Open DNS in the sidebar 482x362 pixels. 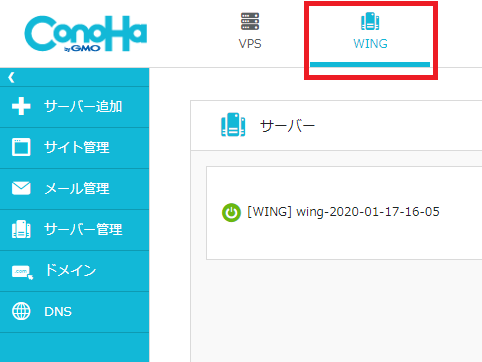tap(74, 312)
